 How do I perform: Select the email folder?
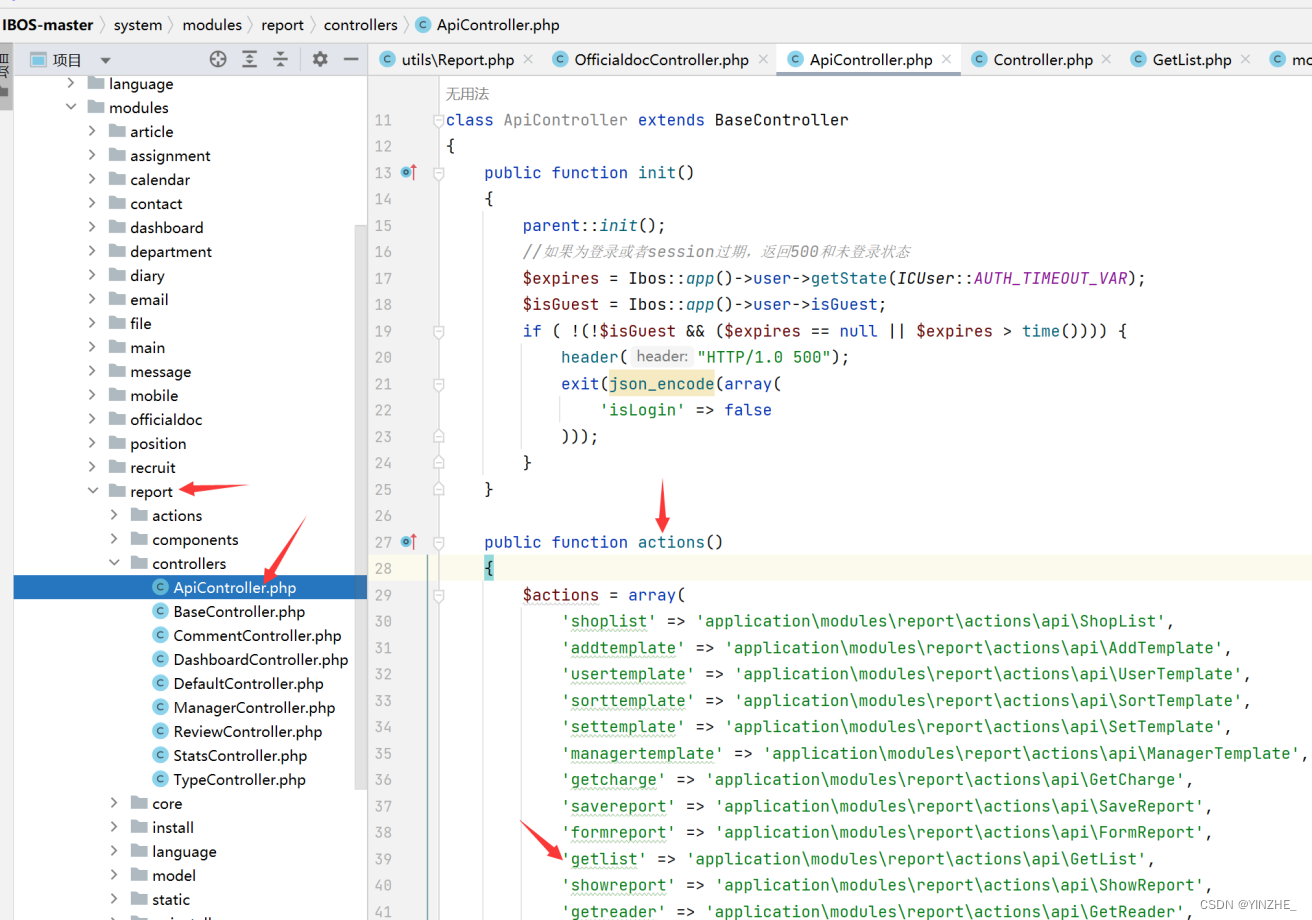pyautogui.click(x=149, y=300)
